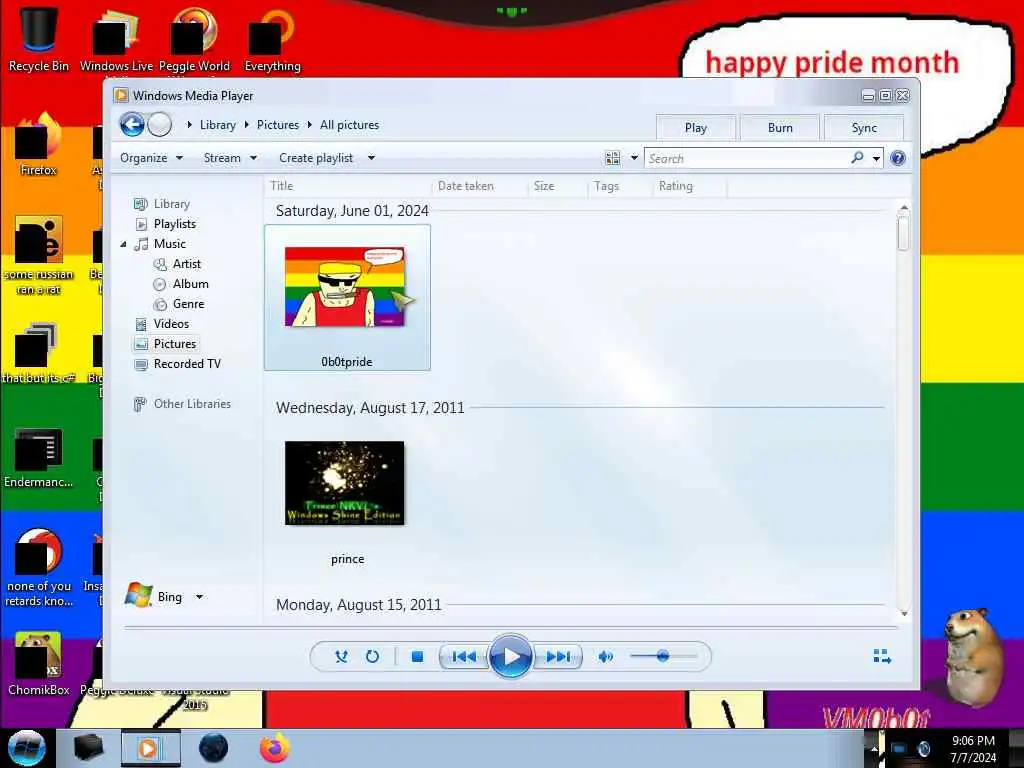Click the Previous track button
This screenshot has width=1024, height=768.
click(464, 656)
